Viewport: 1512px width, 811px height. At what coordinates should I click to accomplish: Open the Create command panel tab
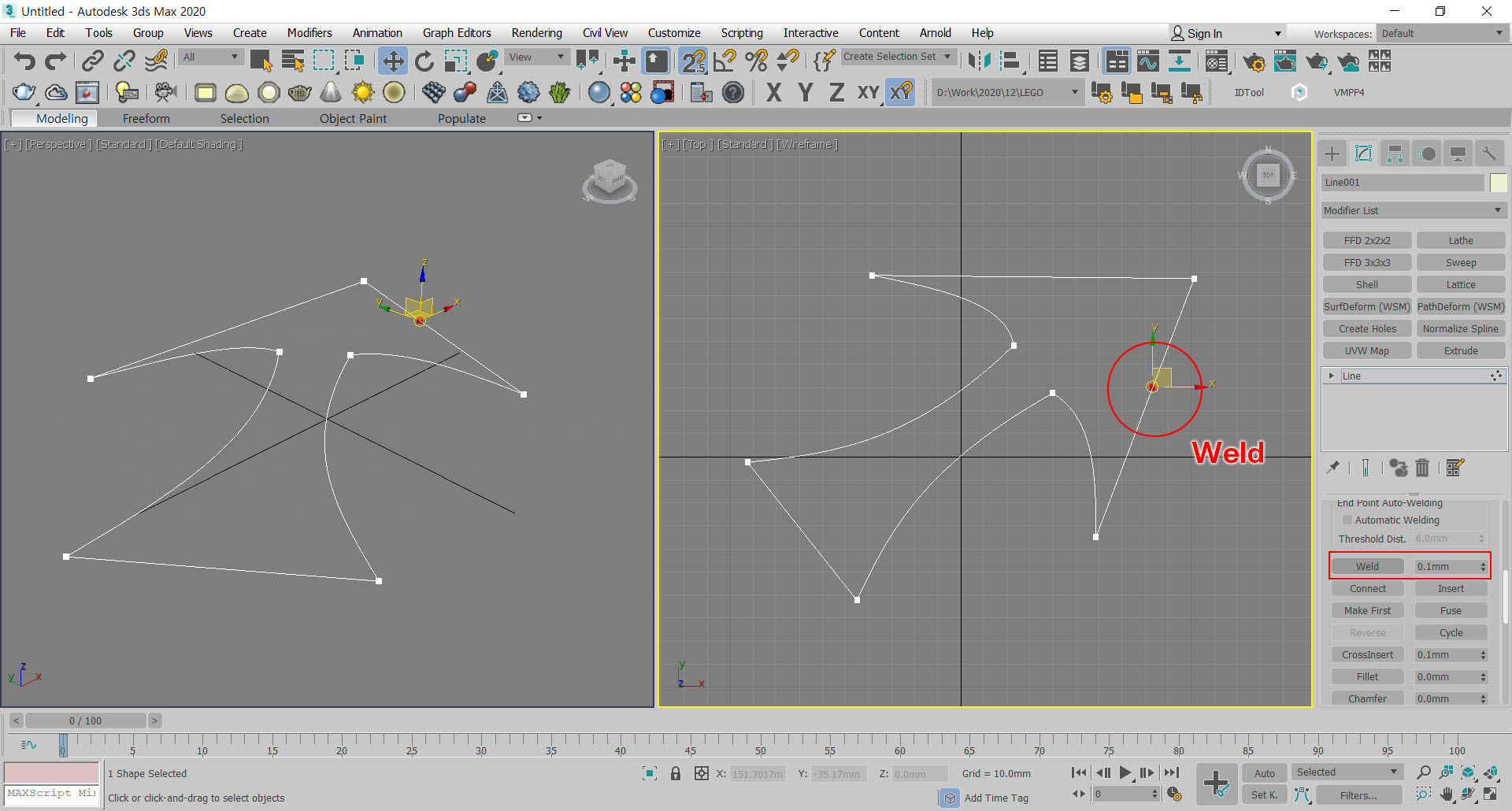1332,154
